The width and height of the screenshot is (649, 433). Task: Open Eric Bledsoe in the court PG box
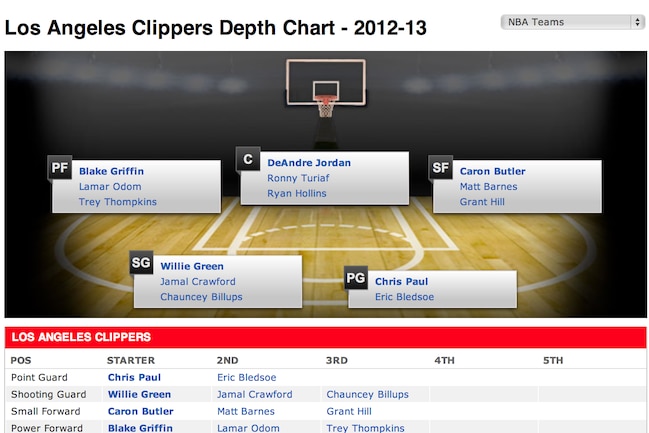(404, 297)
